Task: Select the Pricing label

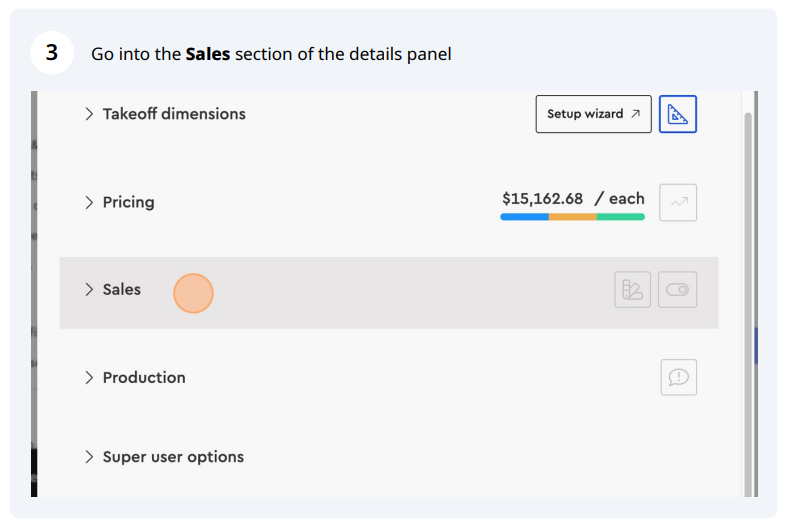Action: (x=128, y=202)
